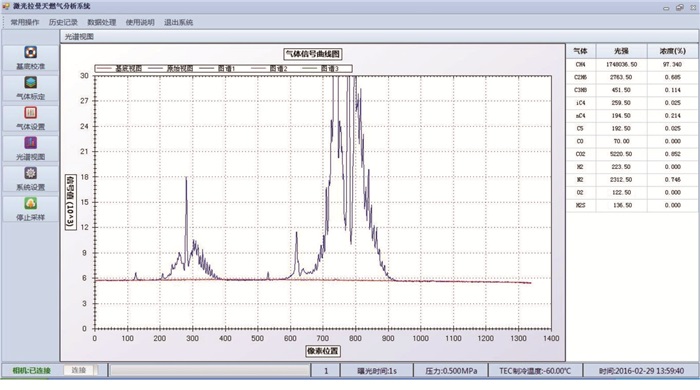This screenshot has height=390, width=700.
Task: Click 退出系统 menu item
Action: click(178, 22)
